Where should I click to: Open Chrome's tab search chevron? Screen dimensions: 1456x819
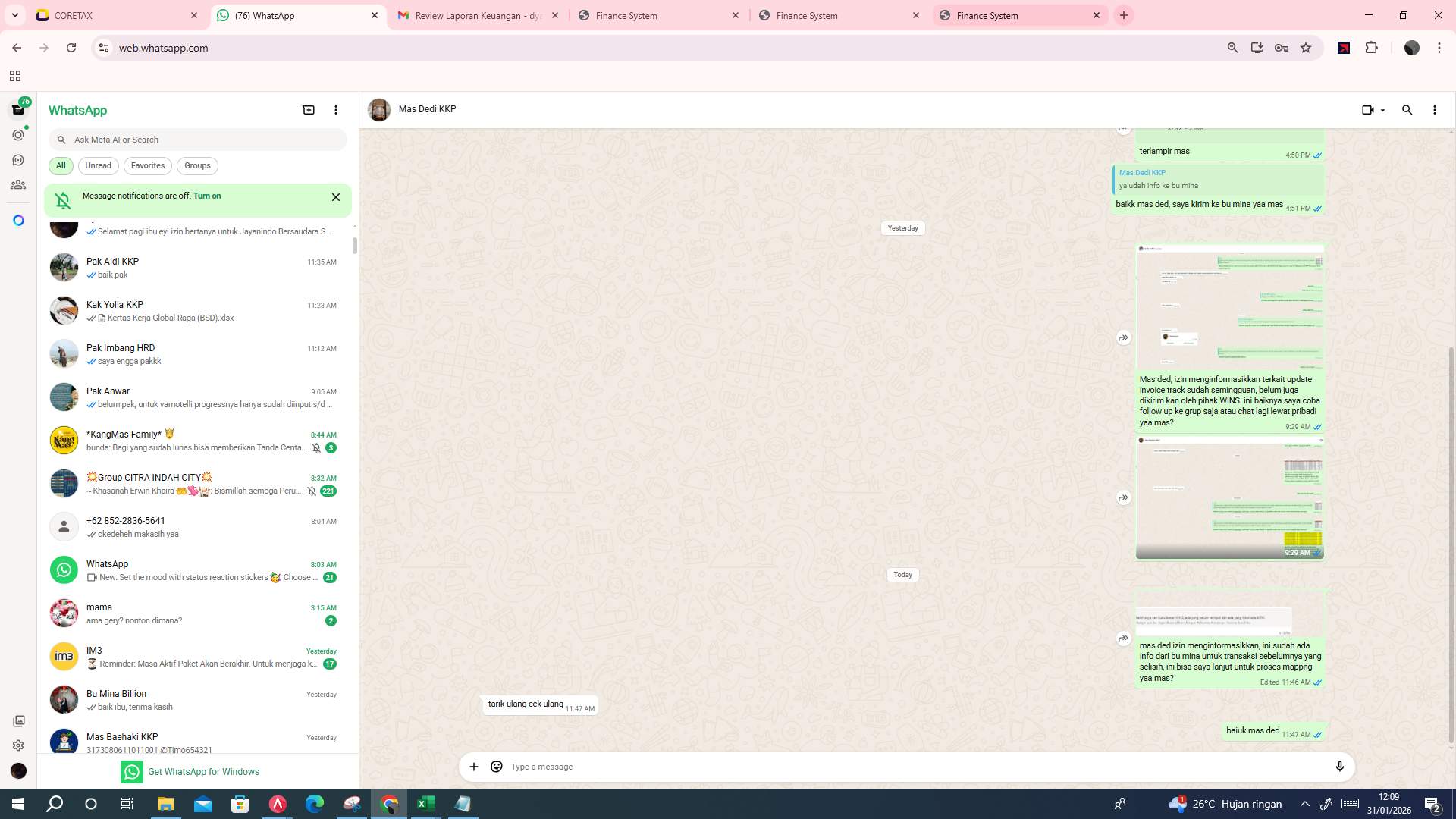click(x=14, y=15)
